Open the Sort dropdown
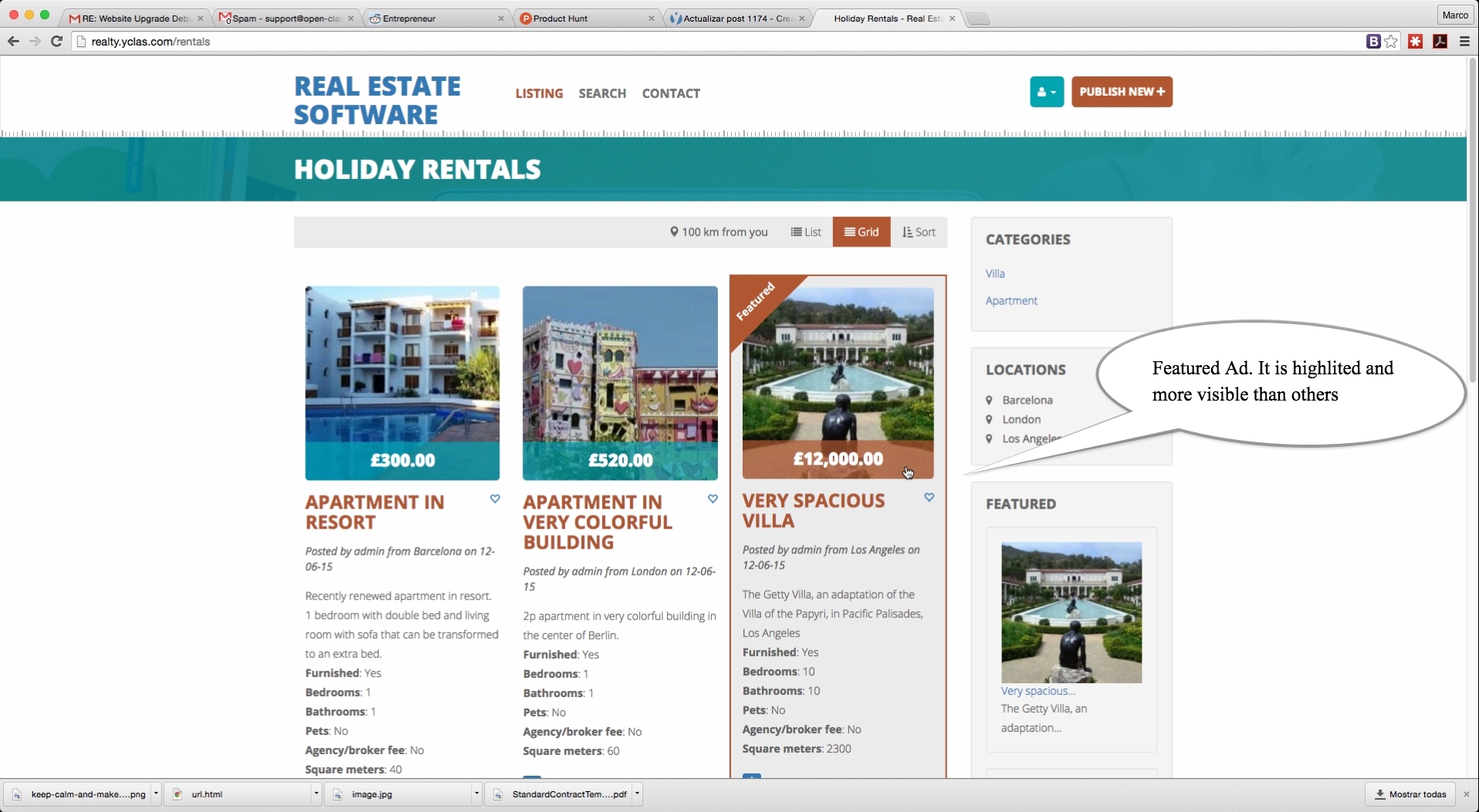Screen dimensions: 1479x812 (x=919, y=232)
